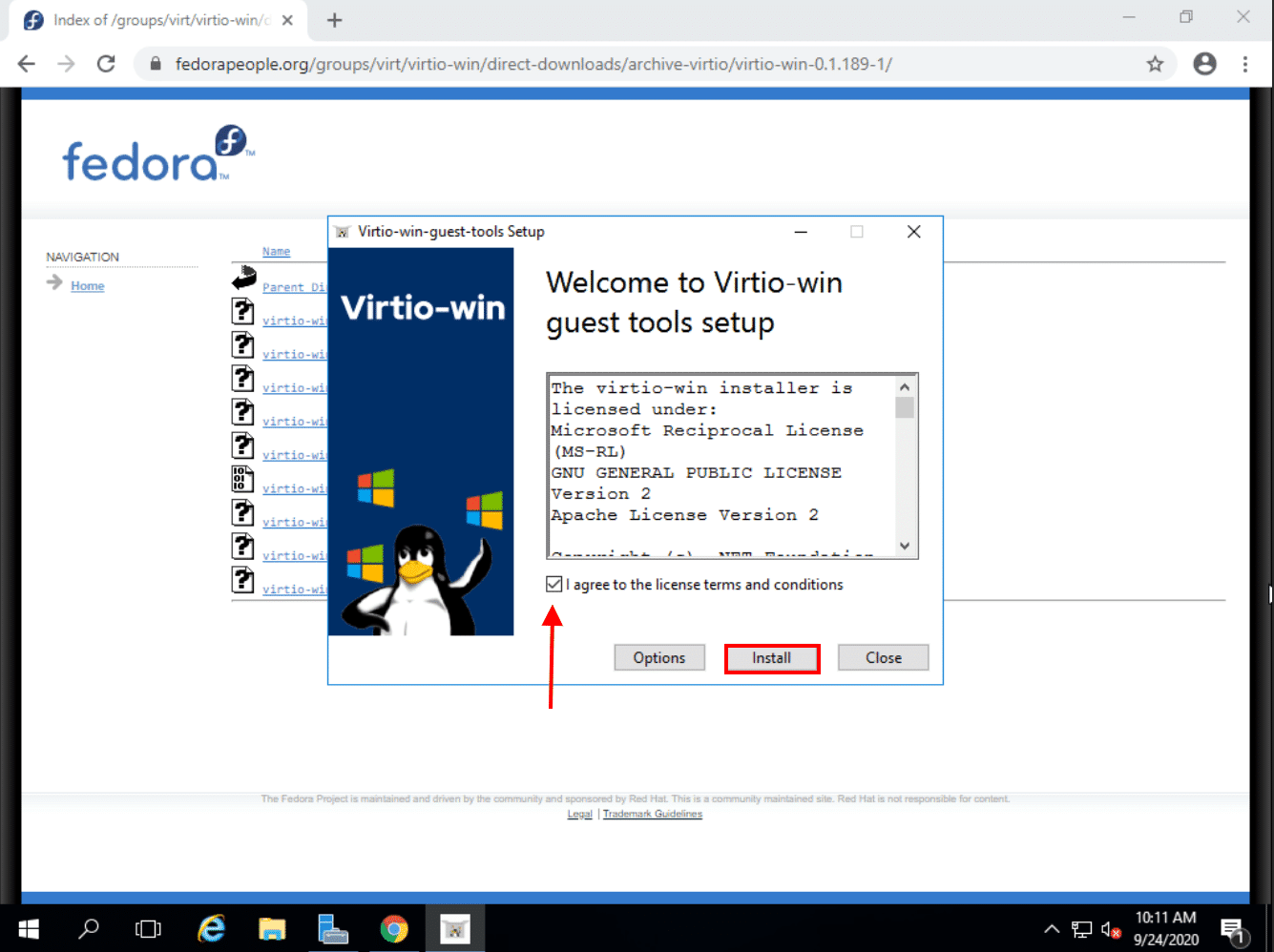
Task: Check the license agreement checkbox
Action: coord(553,585)
